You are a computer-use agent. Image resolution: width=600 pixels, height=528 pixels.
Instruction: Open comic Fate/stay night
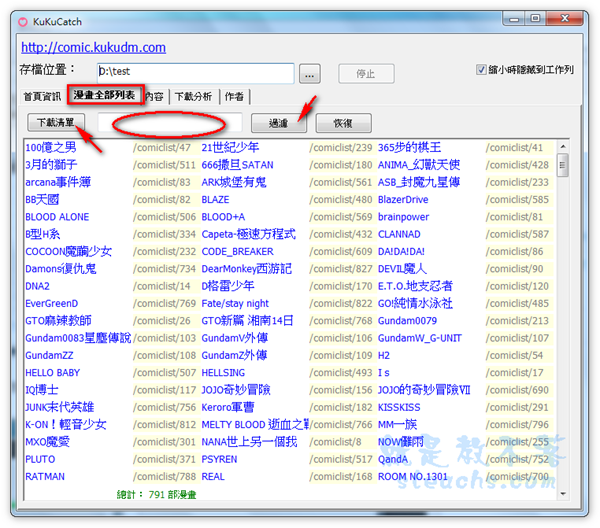(x=235, y=304)
